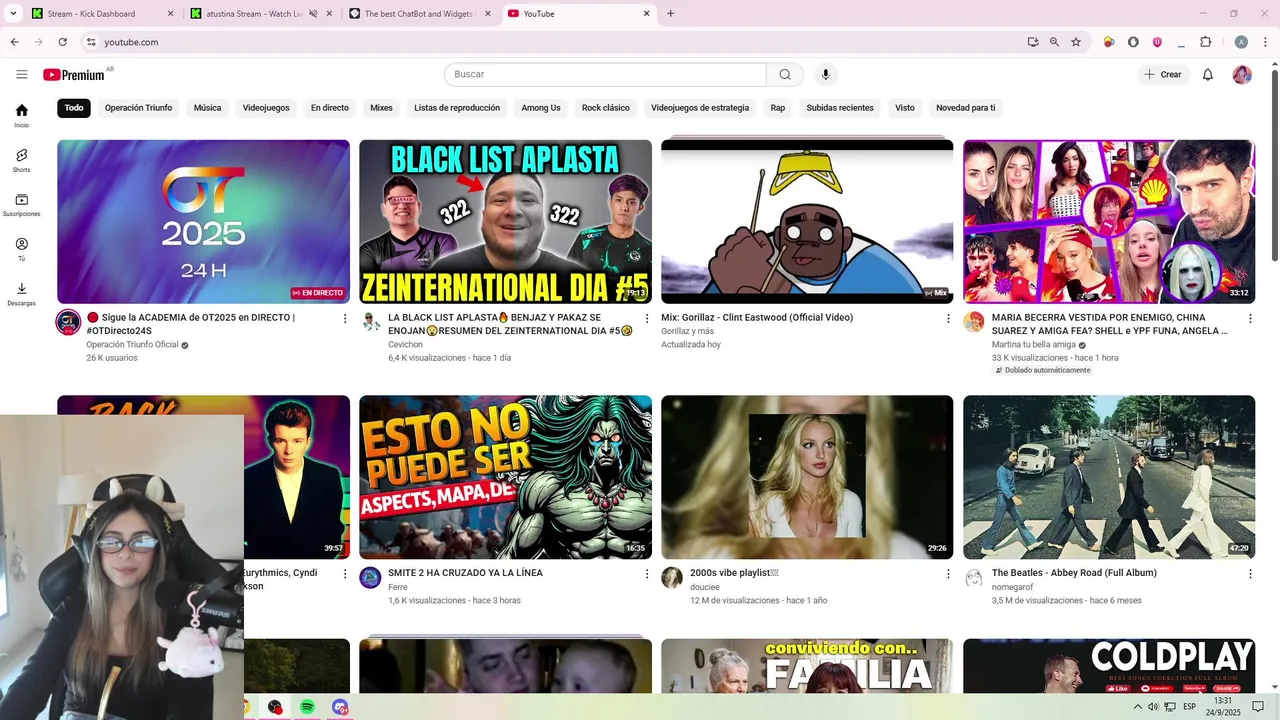The width and height of the screenshot is (1280, 720).
Task: Open the tab search dropdown arrow
Action: [13, 14]
